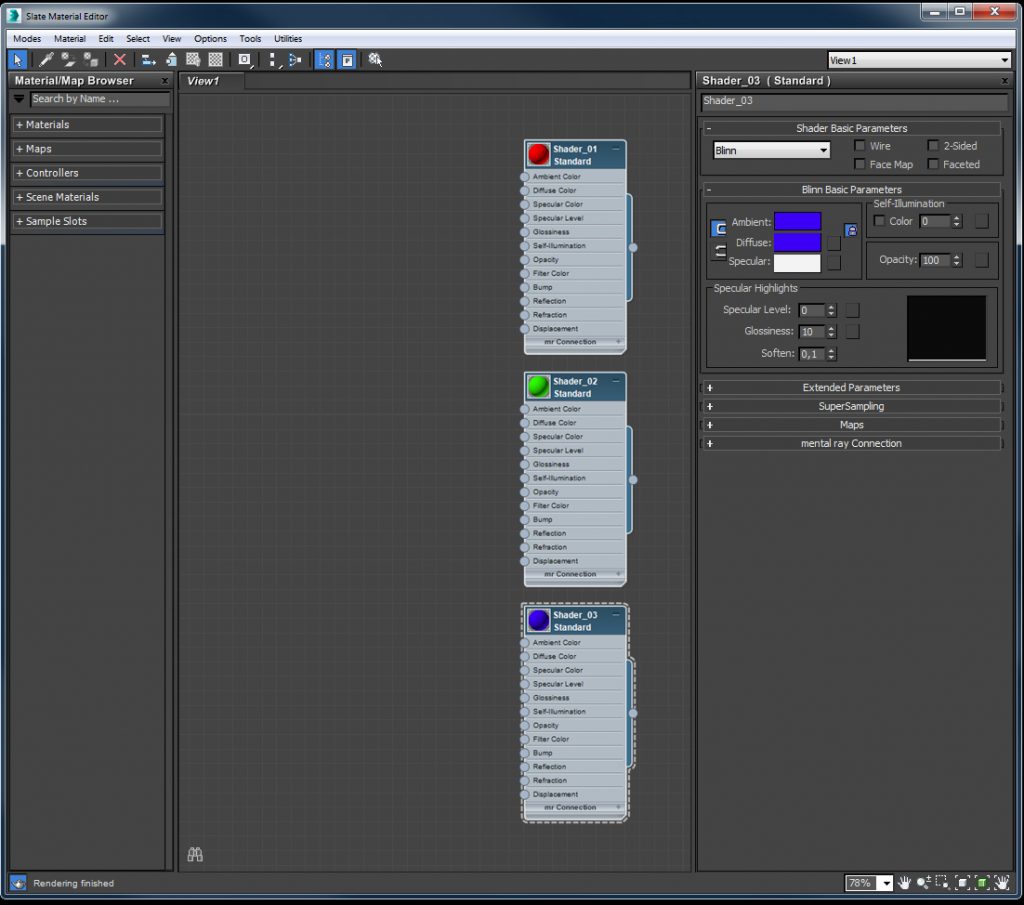Enable the Wire checkbox
This screenshot has height=905, width=1024.
[859, 146]
